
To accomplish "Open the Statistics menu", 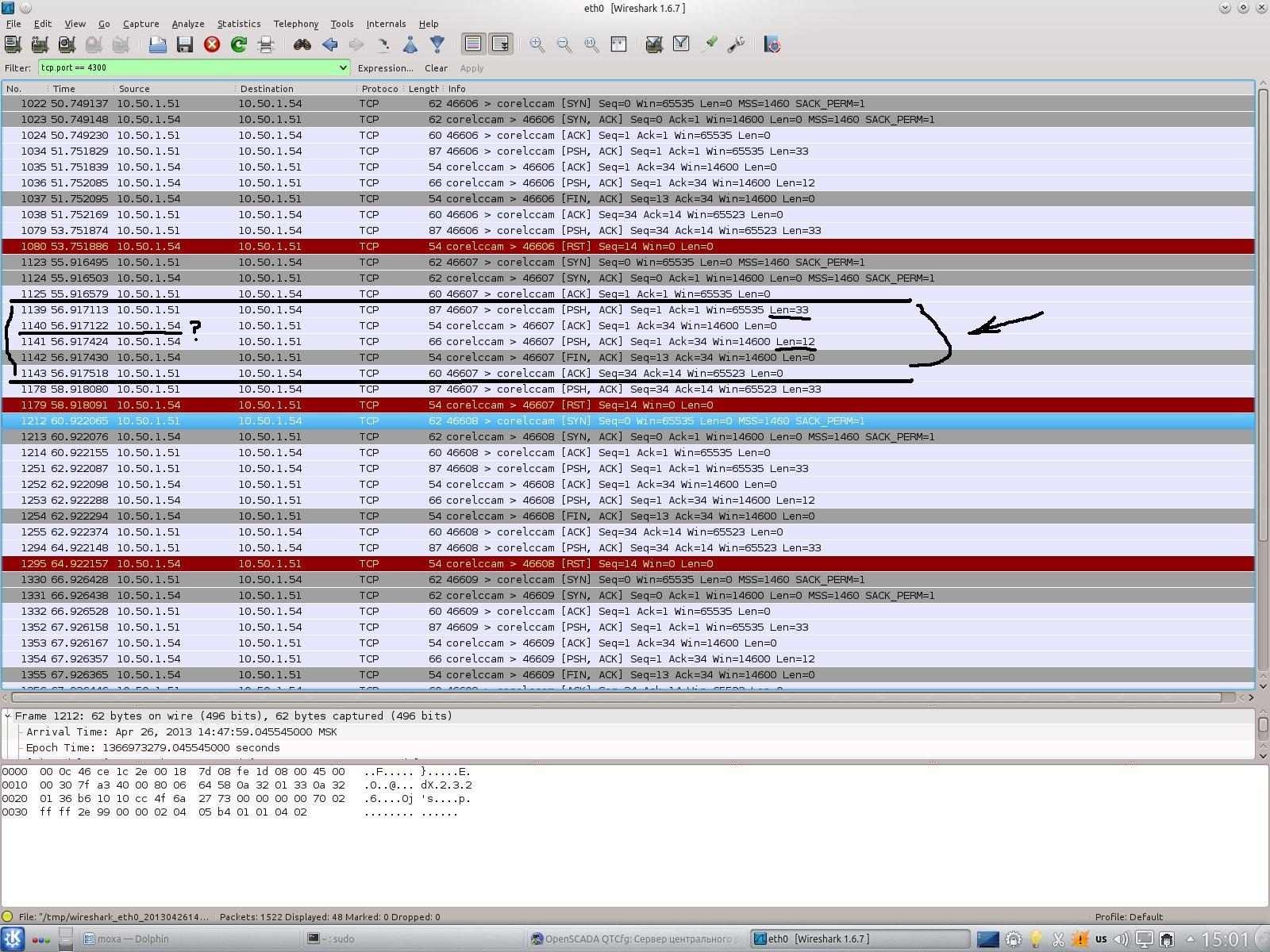I will (x=239, y=24).
